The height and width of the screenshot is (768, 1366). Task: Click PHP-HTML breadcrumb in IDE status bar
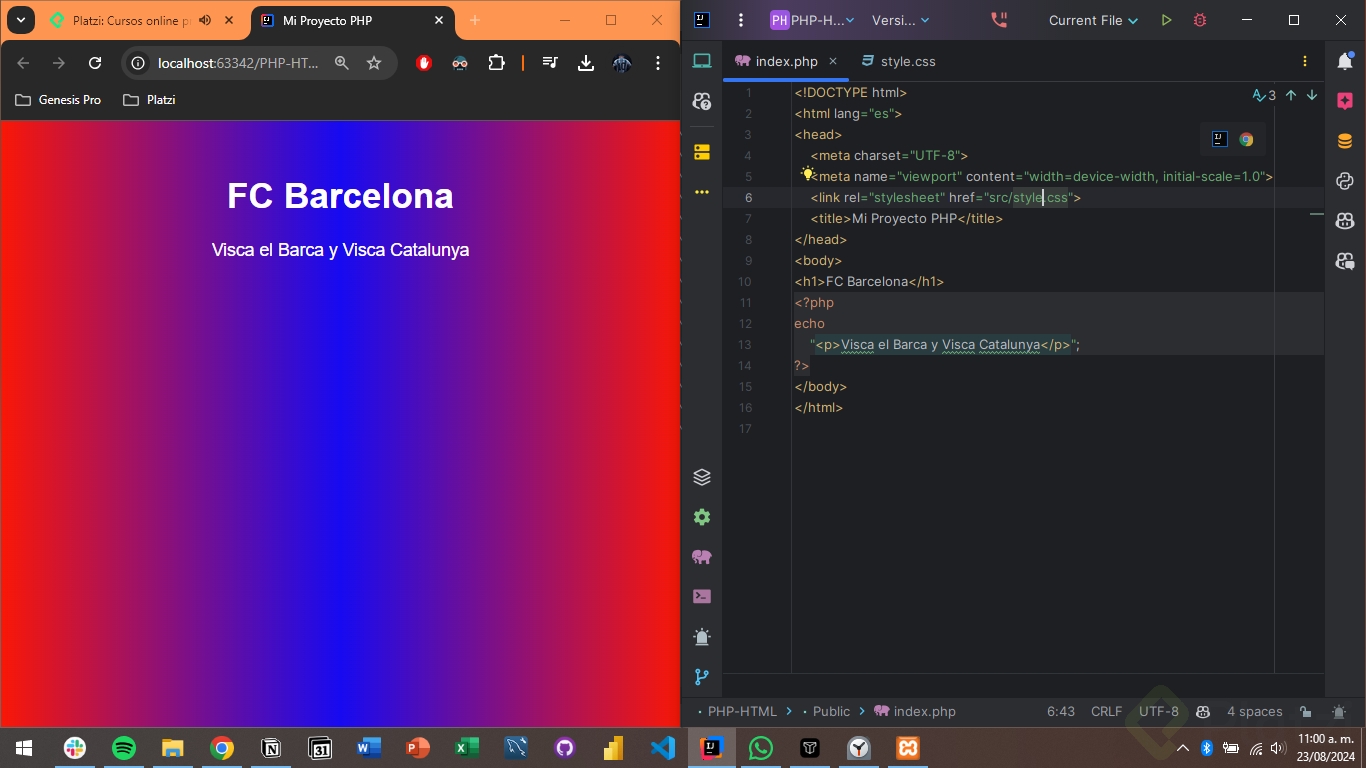tap(742, 712)
